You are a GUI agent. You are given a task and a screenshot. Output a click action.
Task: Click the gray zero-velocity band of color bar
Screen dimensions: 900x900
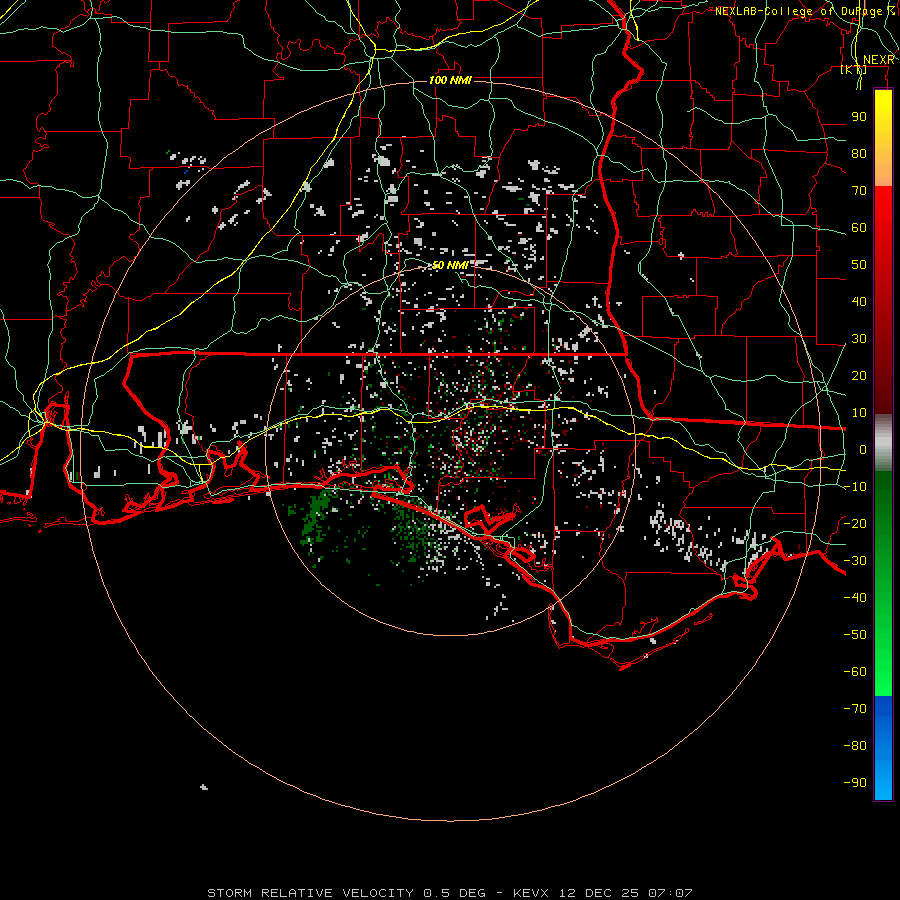883,442
